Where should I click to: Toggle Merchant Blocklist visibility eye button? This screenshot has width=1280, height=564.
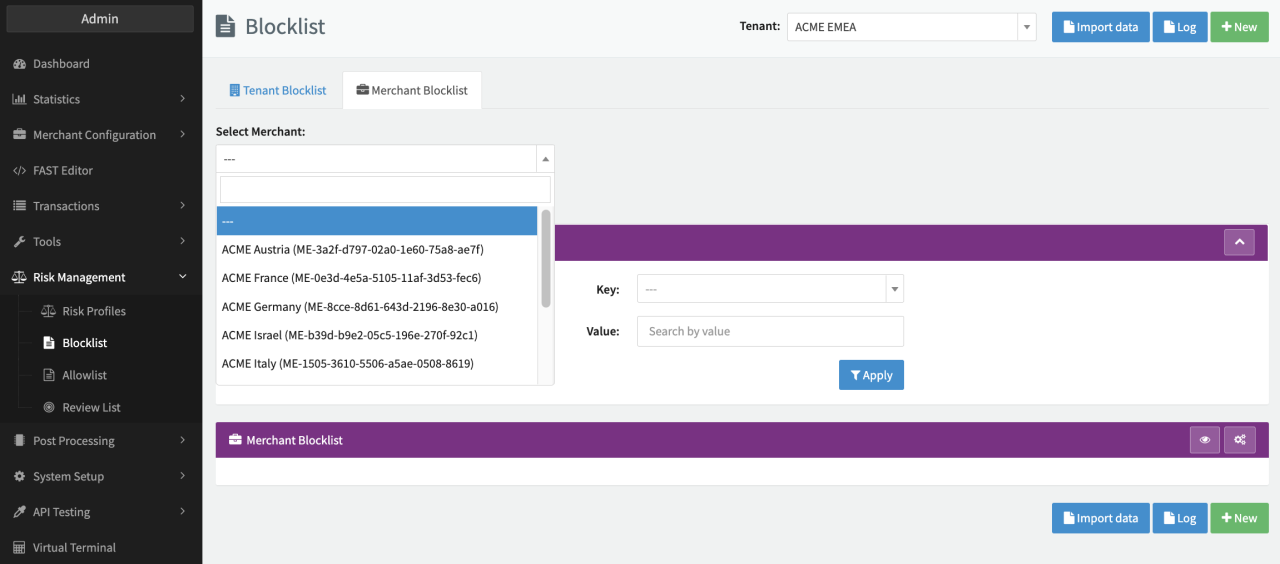tap(1204, 440)
